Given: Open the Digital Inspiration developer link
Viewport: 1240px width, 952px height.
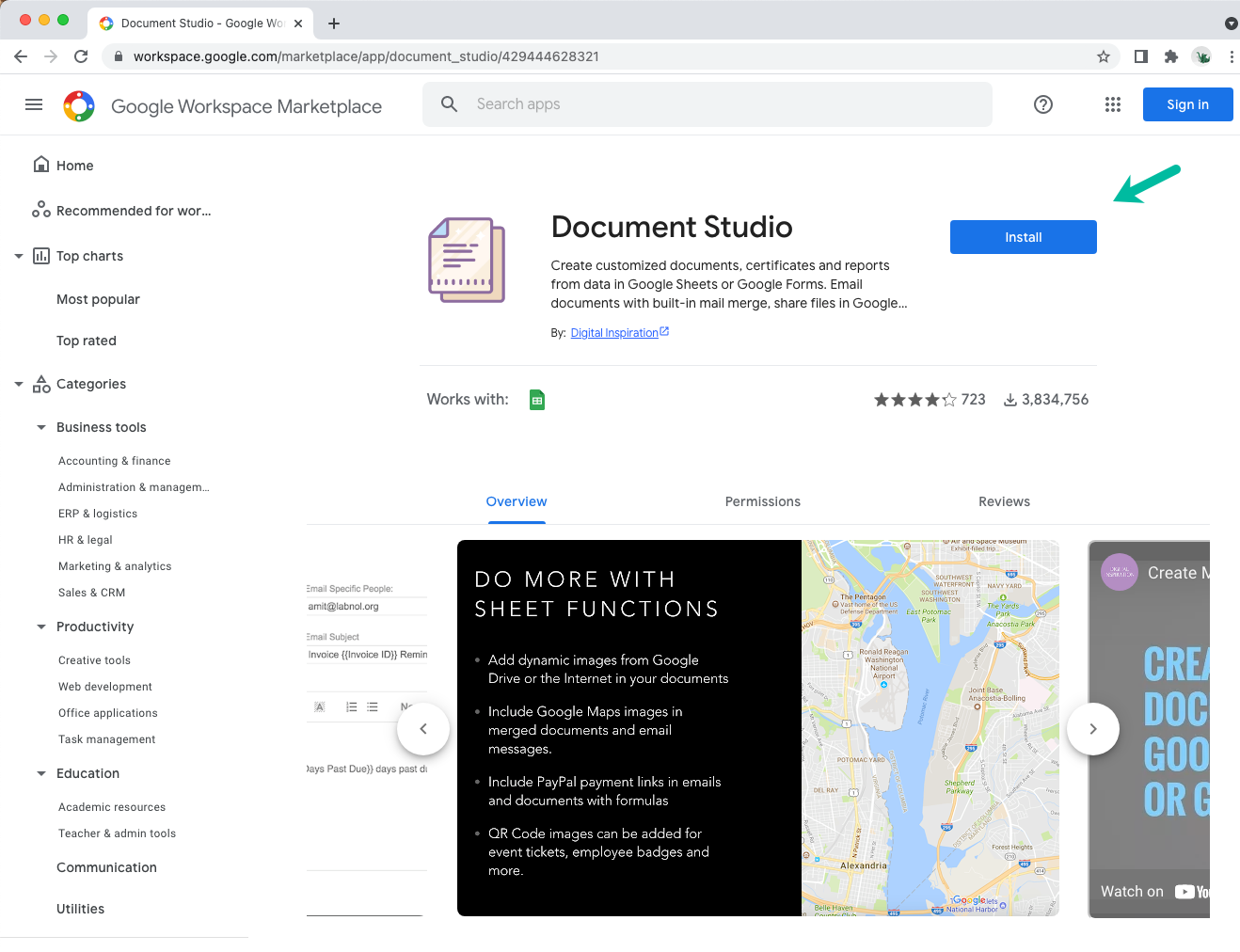Looking at the screenshot, I should [x=620, y=333].
